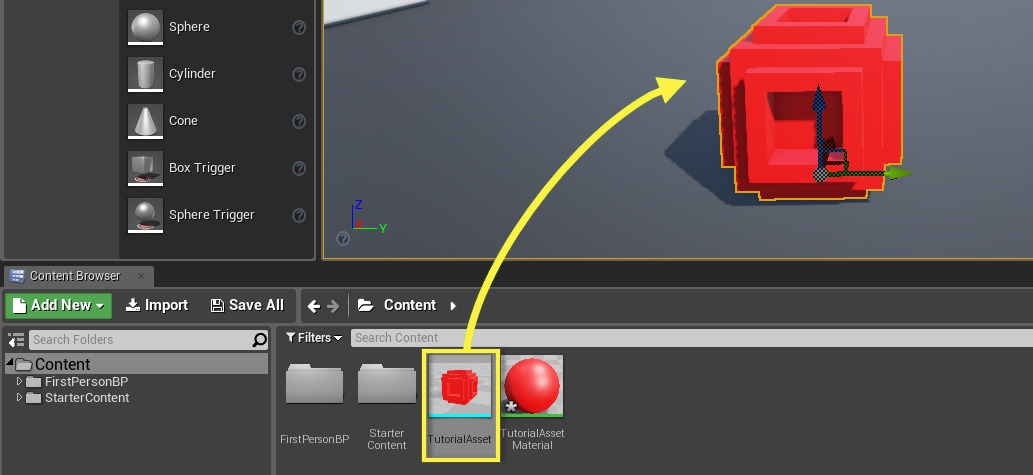The height and width of the screenshot is (475, 1033).
Task: Select the Cone shape icon
Action: pos(145,121)
